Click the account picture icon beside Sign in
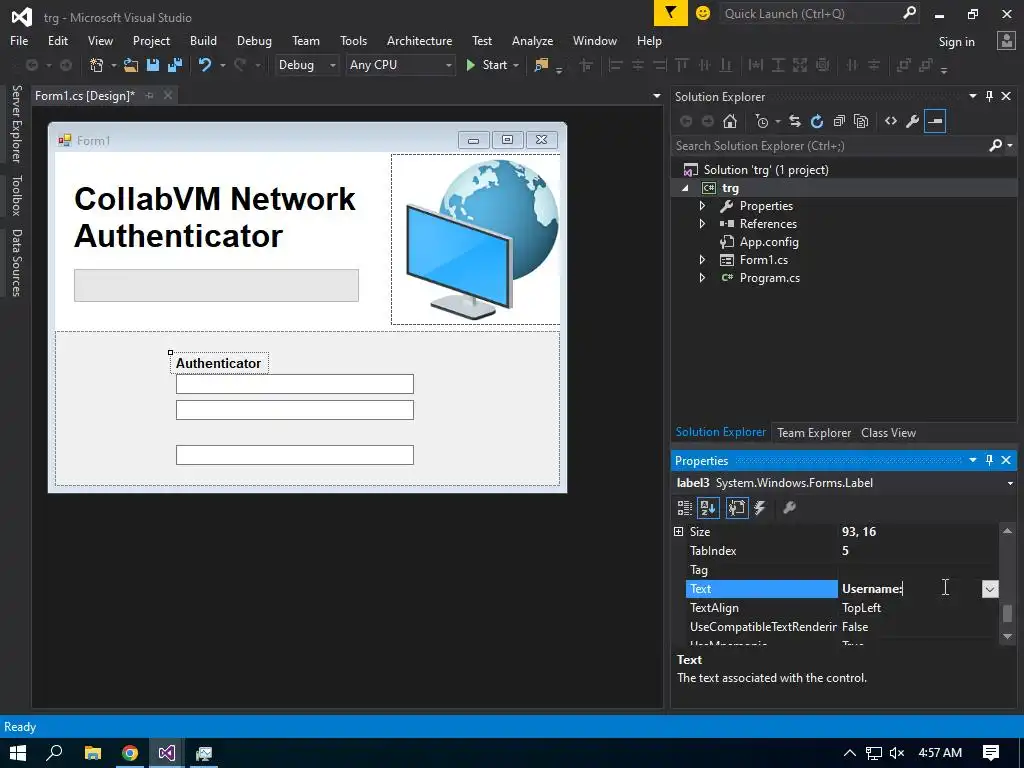1024x768 pixels. (x=1006, y=40)
